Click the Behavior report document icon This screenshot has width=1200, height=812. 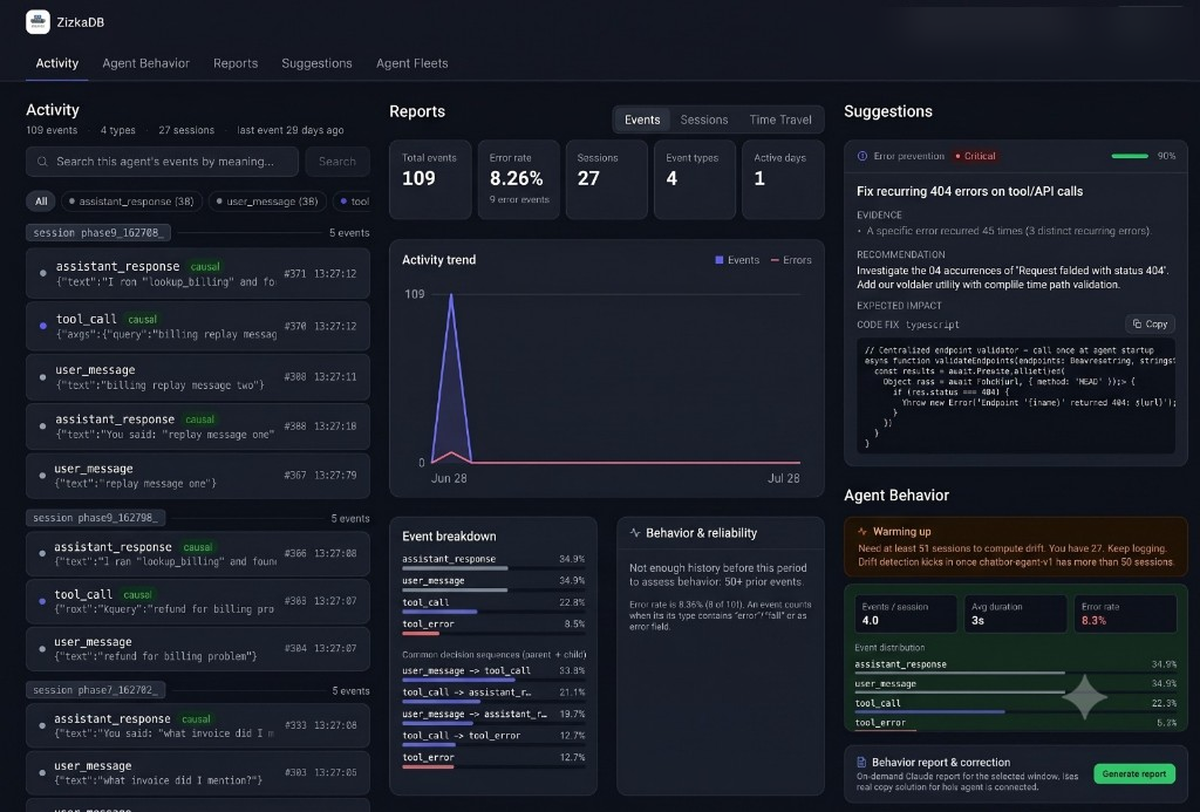862,762
